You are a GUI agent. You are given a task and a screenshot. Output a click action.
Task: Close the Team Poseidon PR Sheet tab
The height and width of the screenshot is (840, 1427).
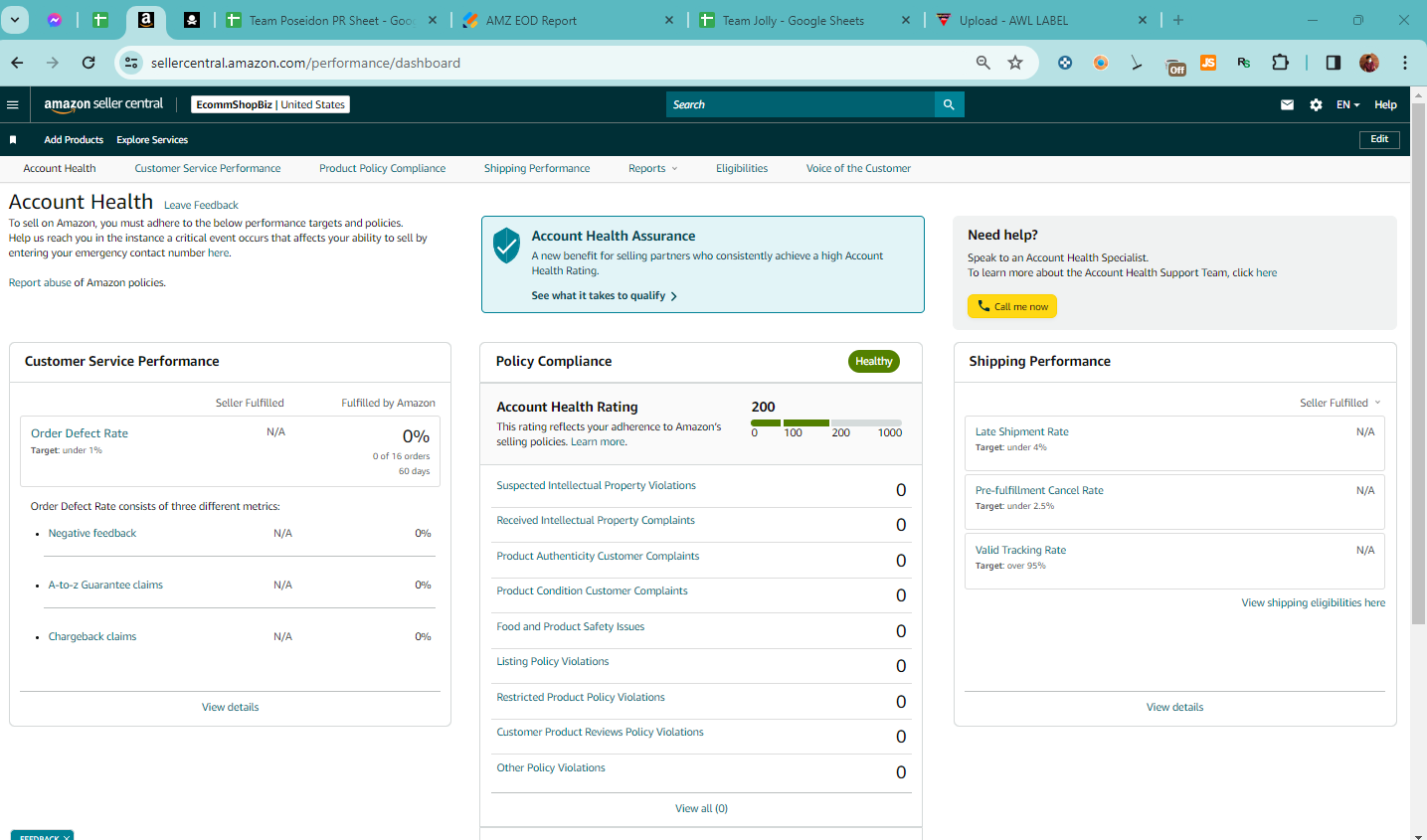[433, 20]
